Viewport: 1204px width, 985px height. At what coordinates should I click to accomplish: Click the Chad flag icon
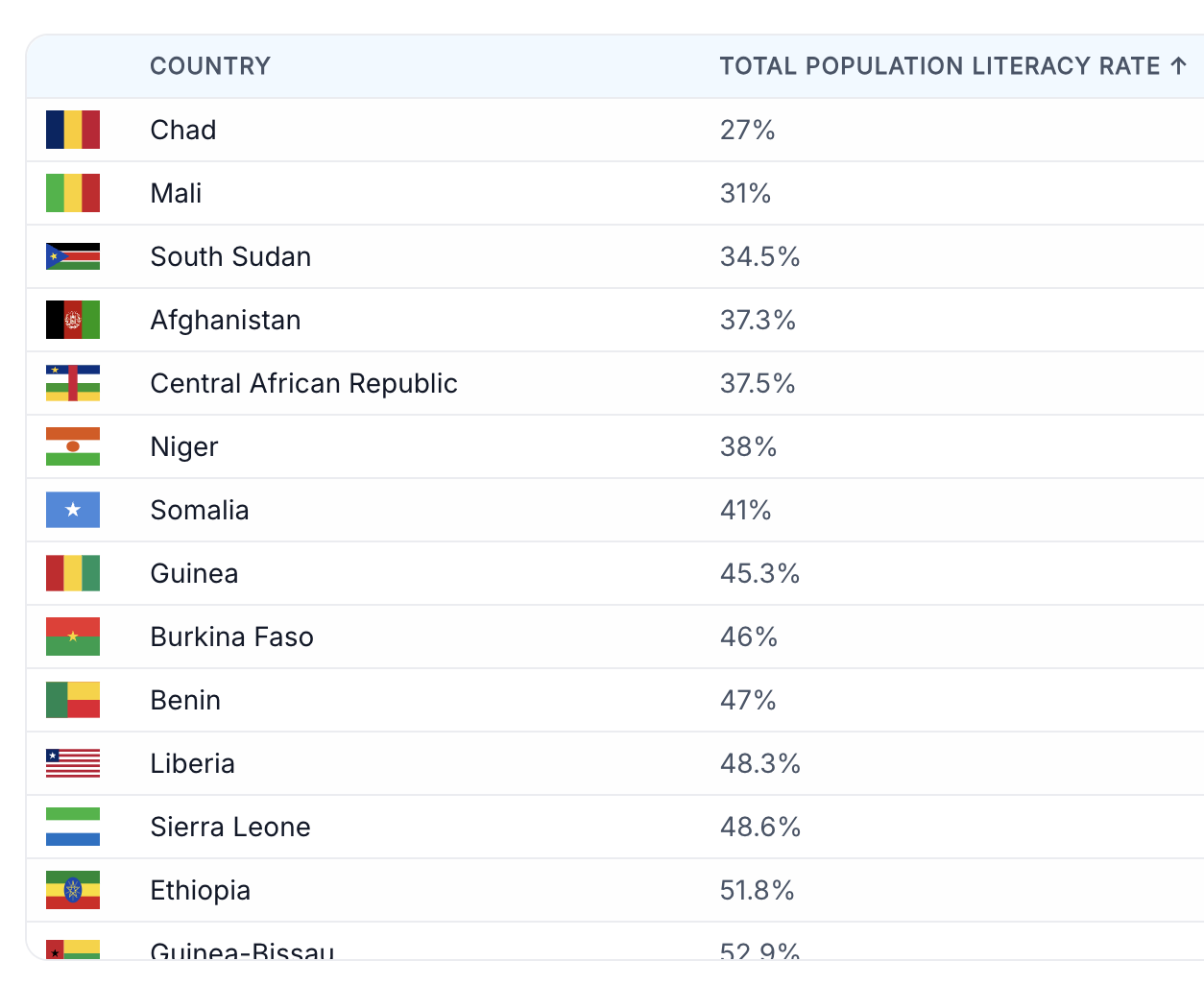coord(73,130)
